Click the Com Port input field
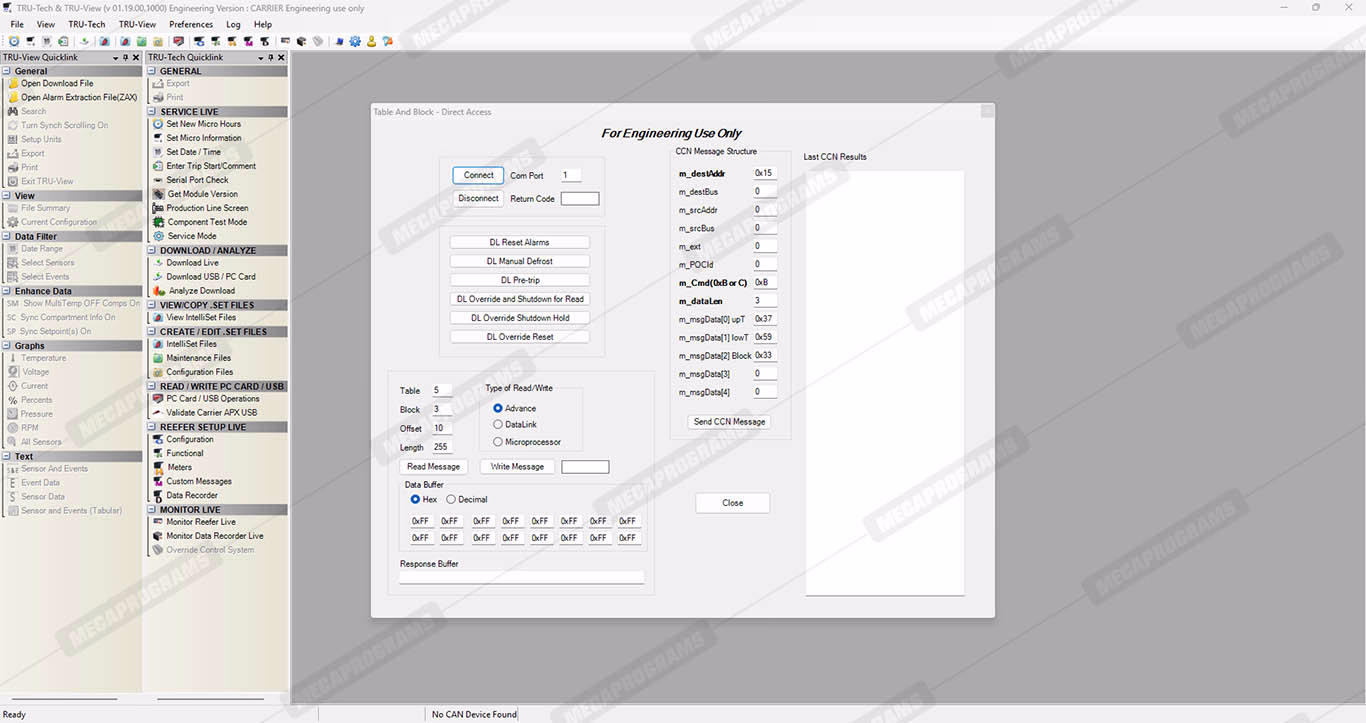Image resolution: width=1366 pixels, height=723 pixels. click(570, 176)
